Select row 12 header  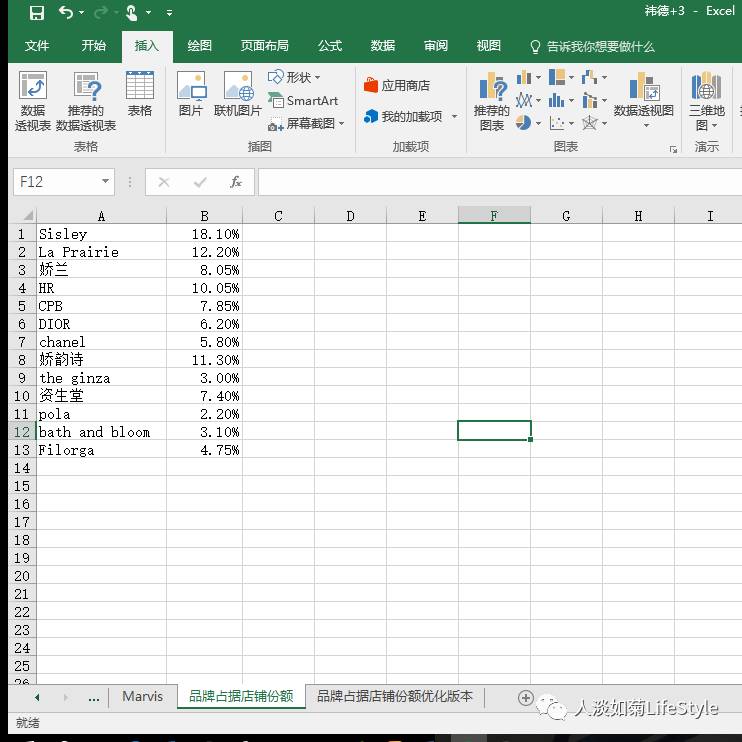tap(22, 432)
